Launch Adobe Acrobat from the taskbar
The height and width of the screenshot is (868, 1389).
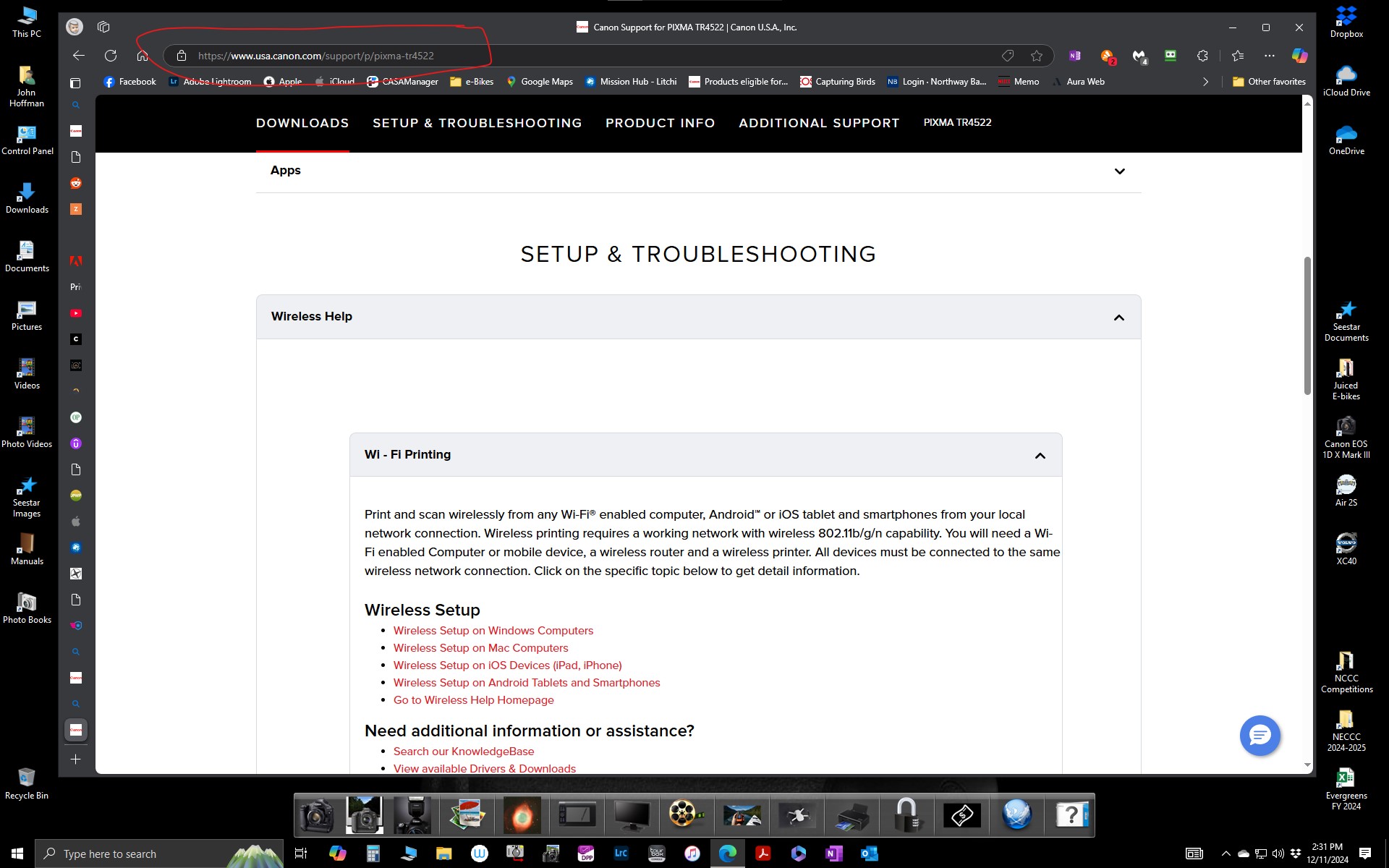763,854
